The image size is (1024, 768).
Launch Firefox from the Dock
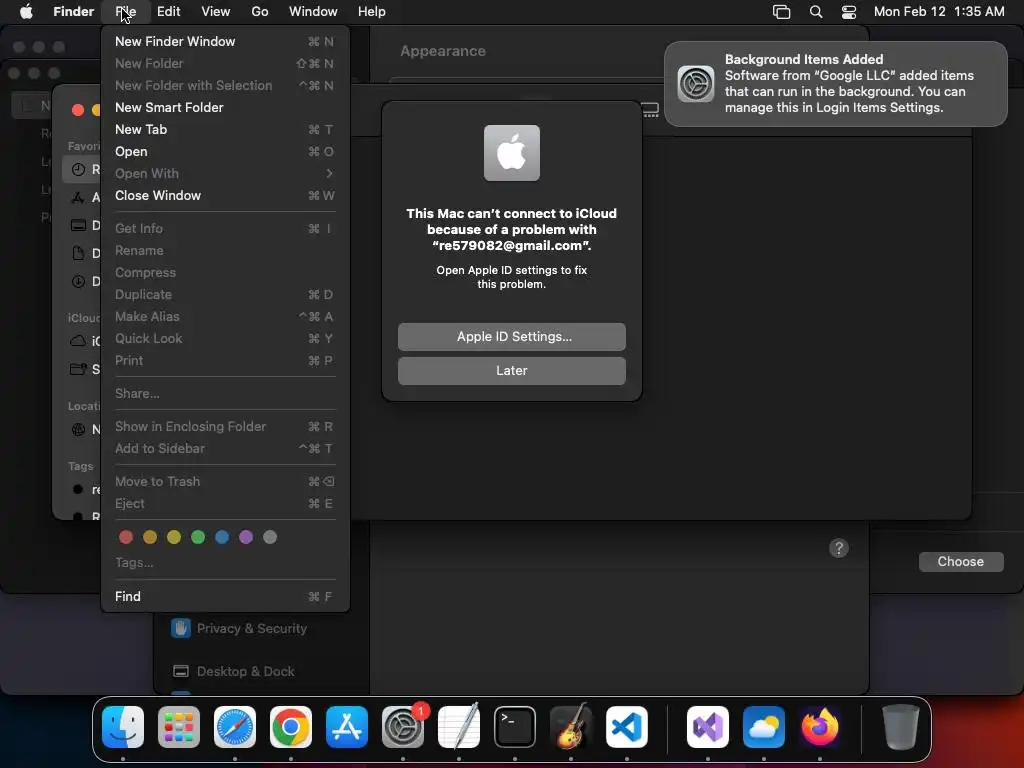pyautogui.click(x=820, y=727)
